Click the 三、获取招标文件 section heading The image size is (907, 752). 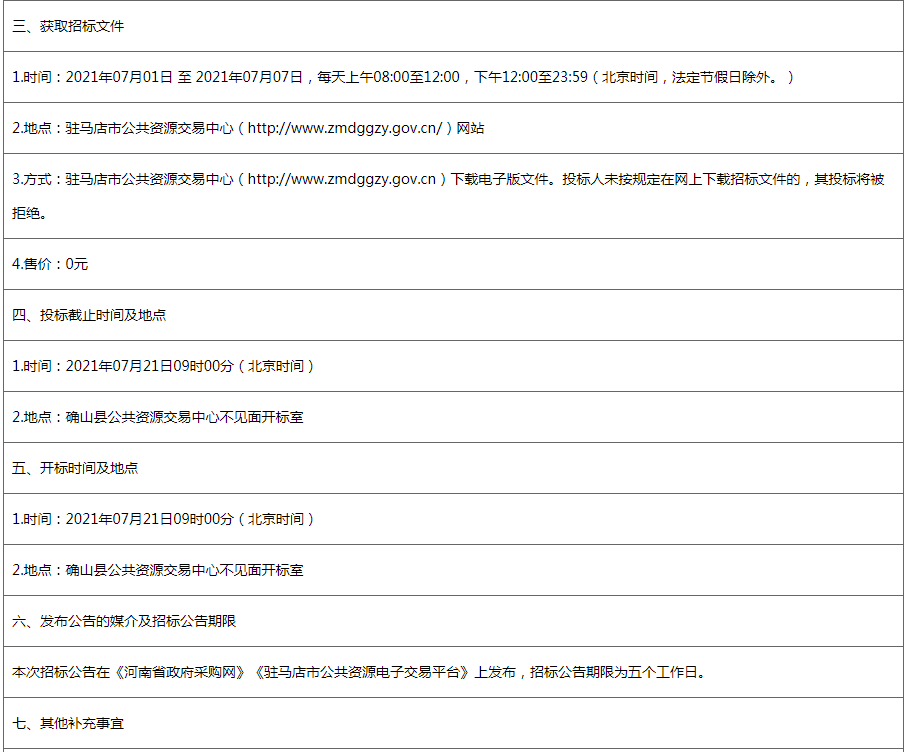68,26
